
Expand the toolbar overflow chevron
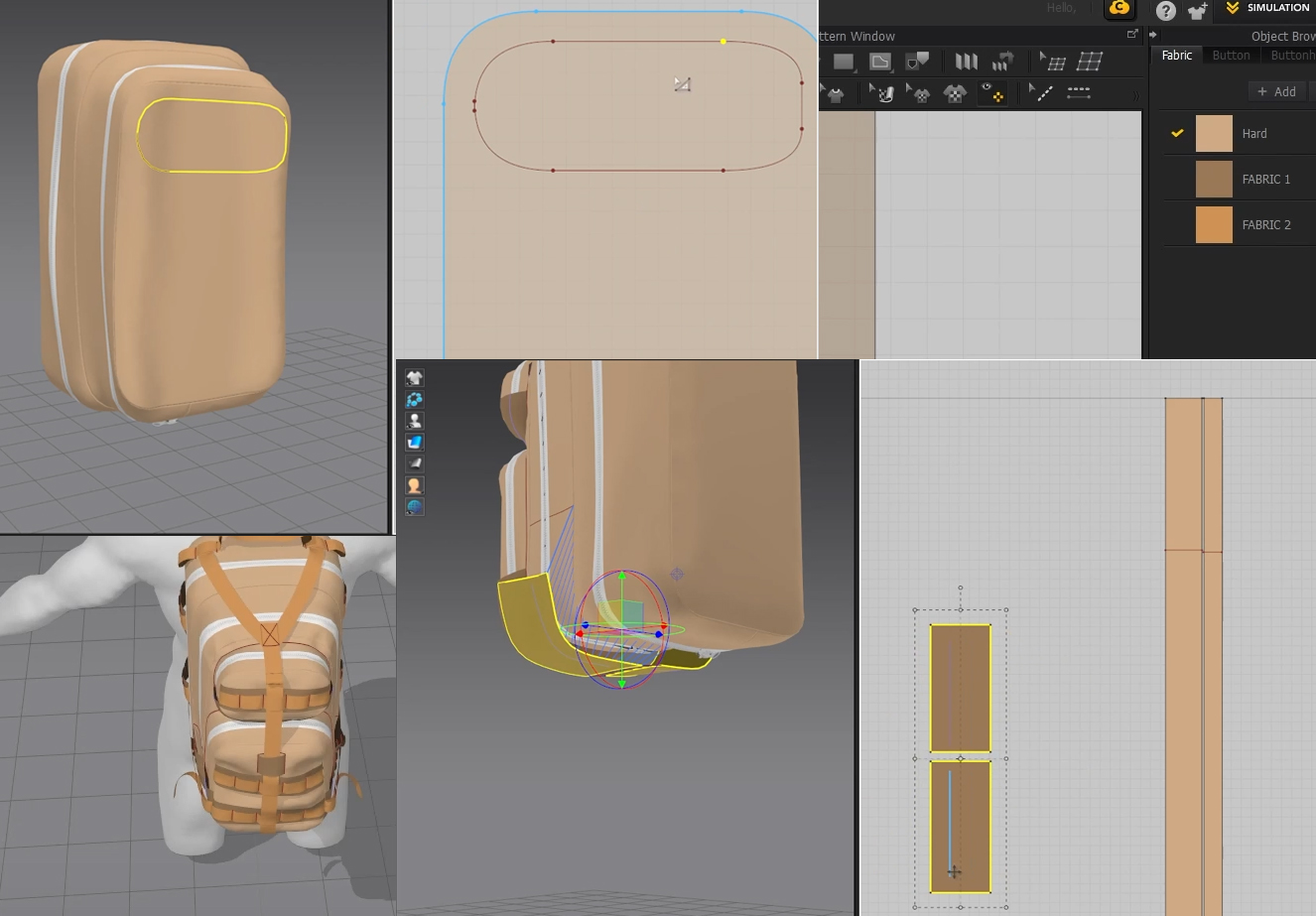point(1136,95)
